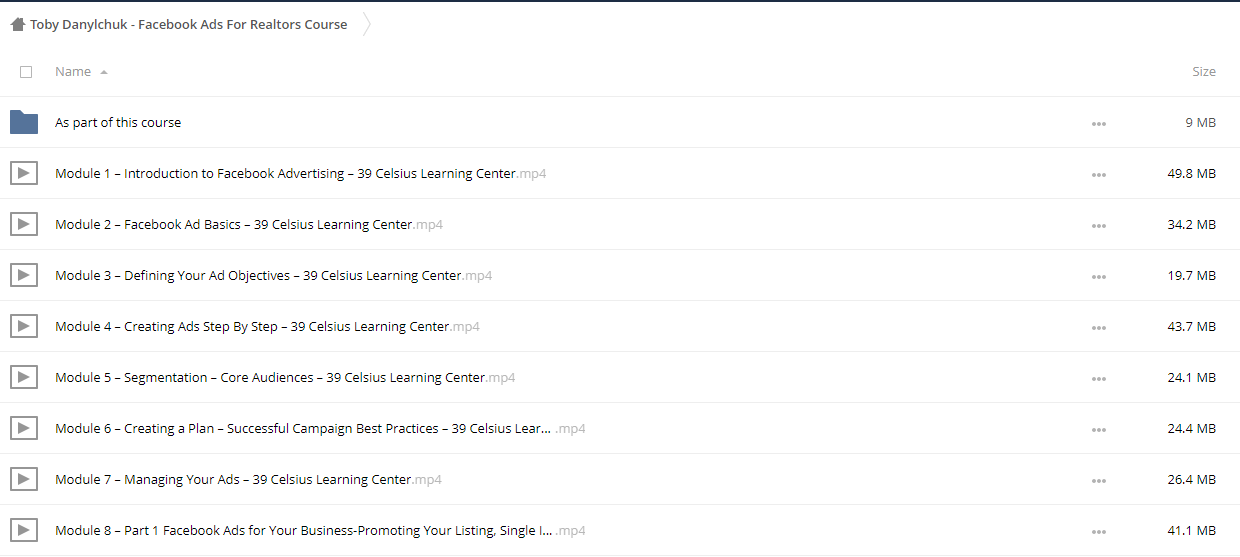This screenshot has width=1240, height=557.
Task: Click the video icon for Module 4
Action: 24,326
